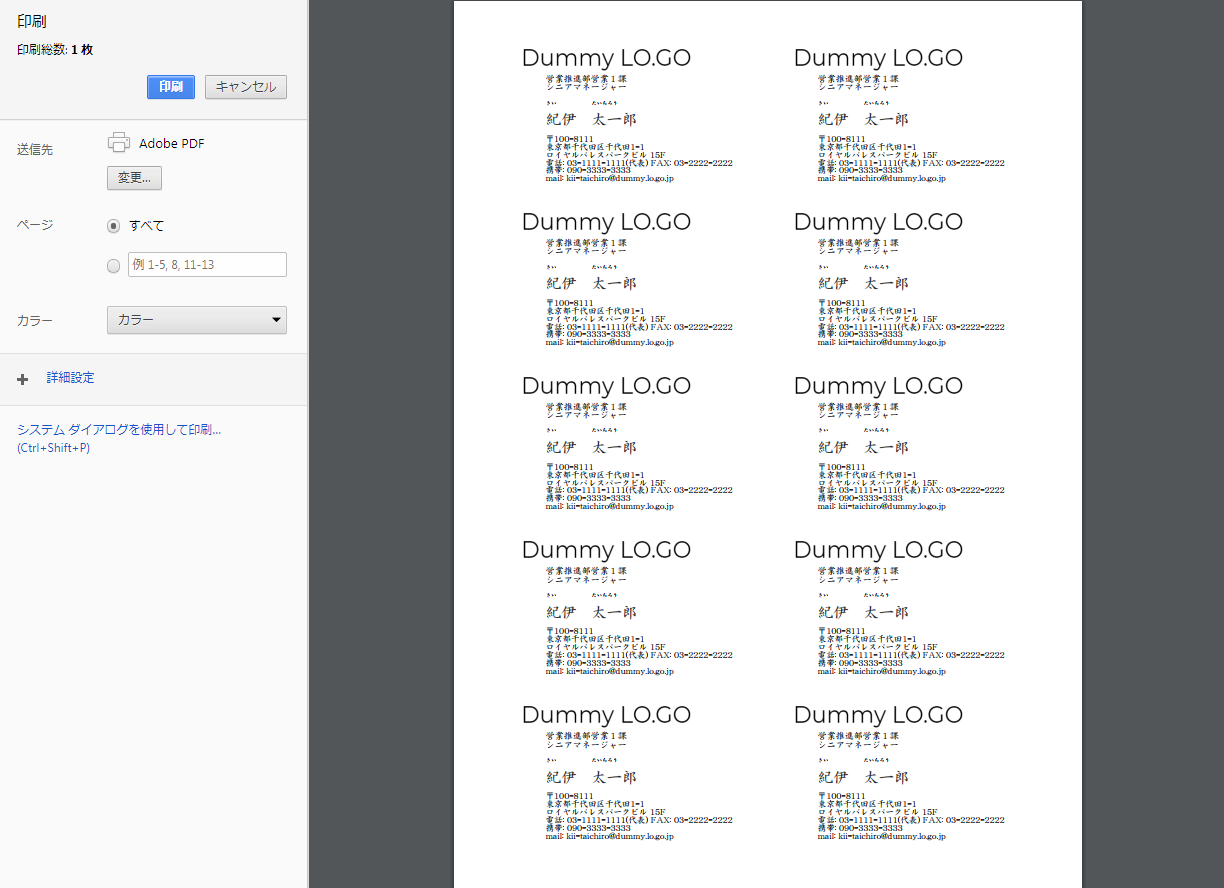1224x888 pixels.
Task: Click the 印刷総数: 1 枚 sheet count text
Action: coord(55,50)
